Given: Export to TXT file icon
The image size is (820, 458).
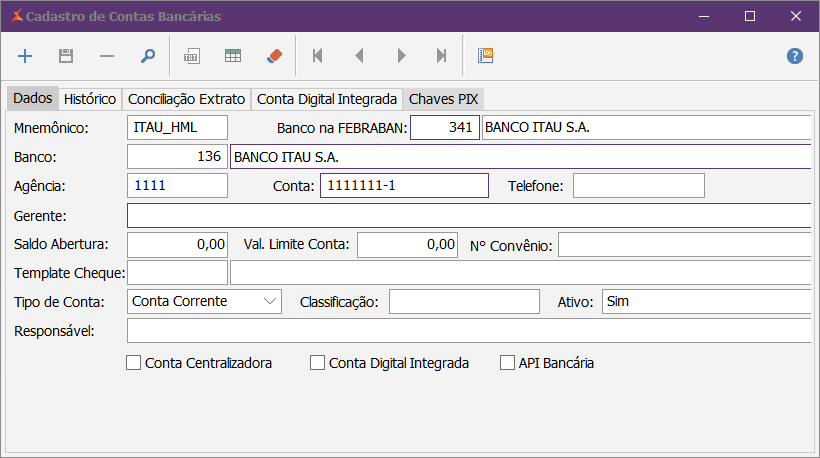Looking at the screenshot, I should pyautogui.click(x=191, y=56).
